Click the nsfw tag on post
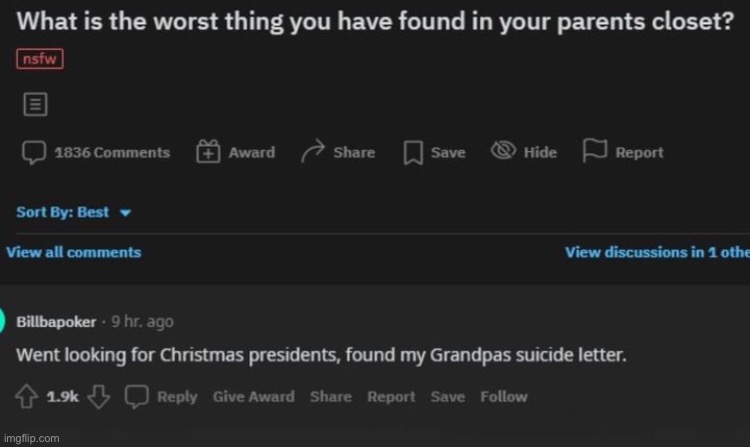 pyautogui.click(x=41, y=60)
